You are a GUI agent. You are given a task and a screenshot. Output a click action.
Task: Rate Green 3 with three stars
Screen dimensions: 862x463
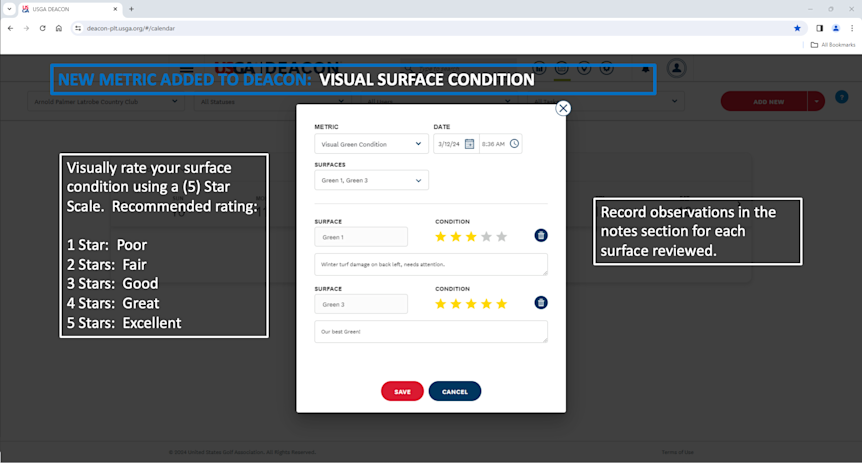coord(471,304)
